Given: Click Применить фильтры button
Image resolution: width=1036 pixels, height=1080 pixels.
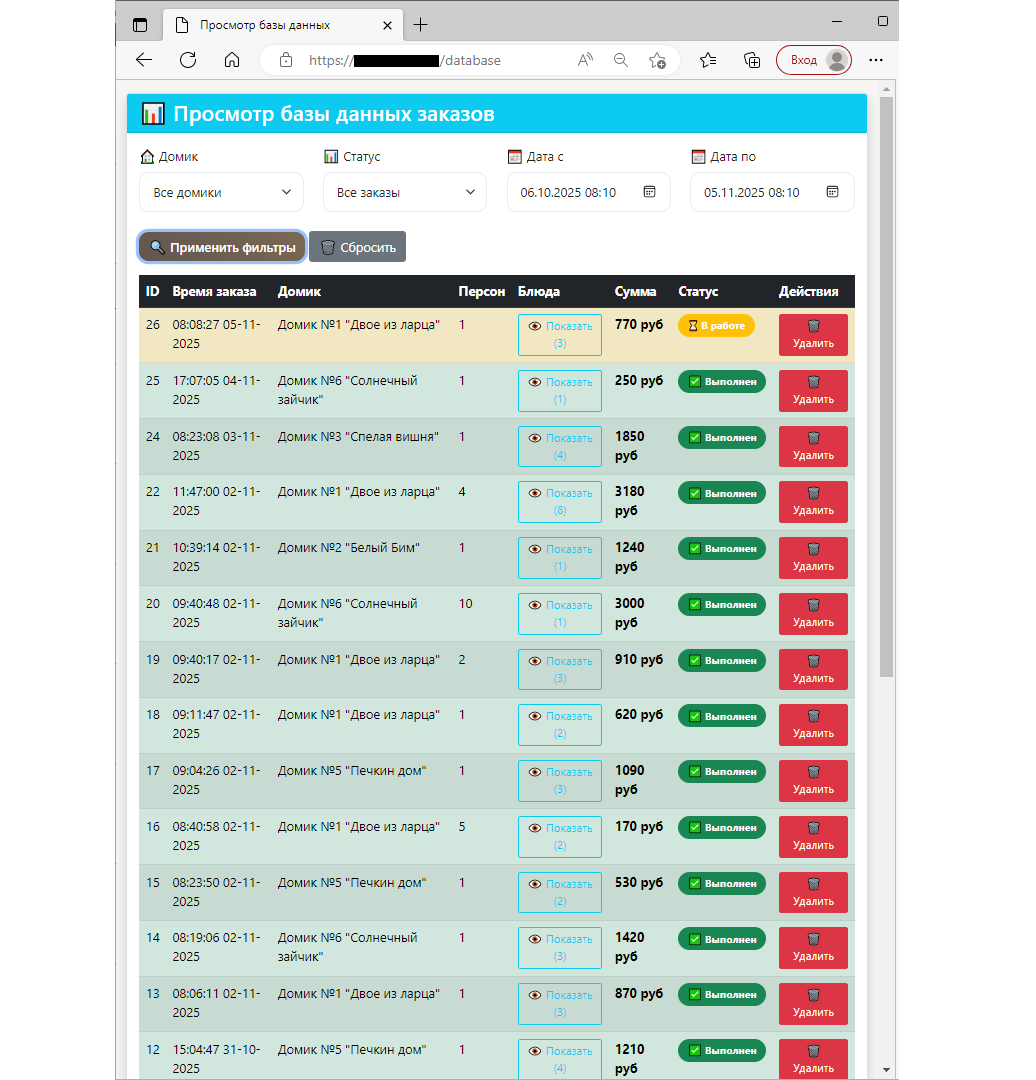Looking at the screenshot, I should pos(222,247).
